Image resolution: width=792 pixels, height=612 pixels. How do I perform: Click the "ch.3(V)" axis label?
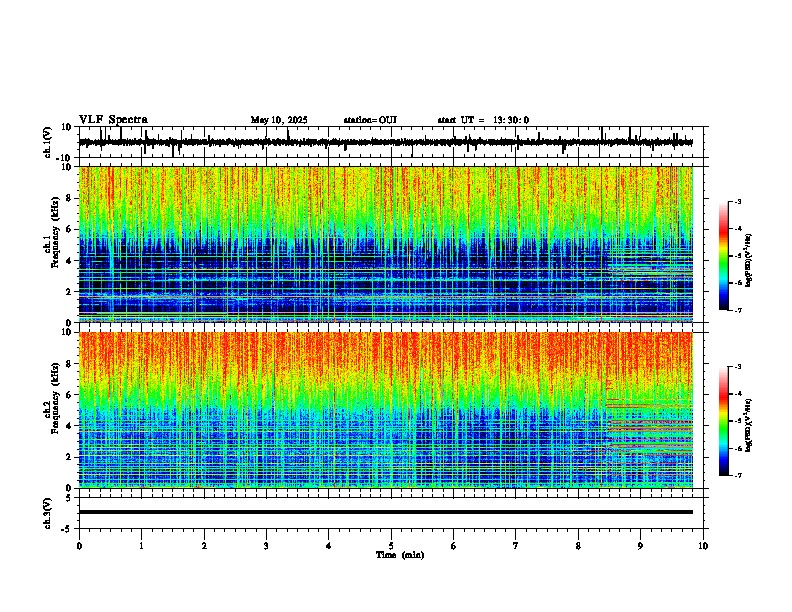click(48, 514)
